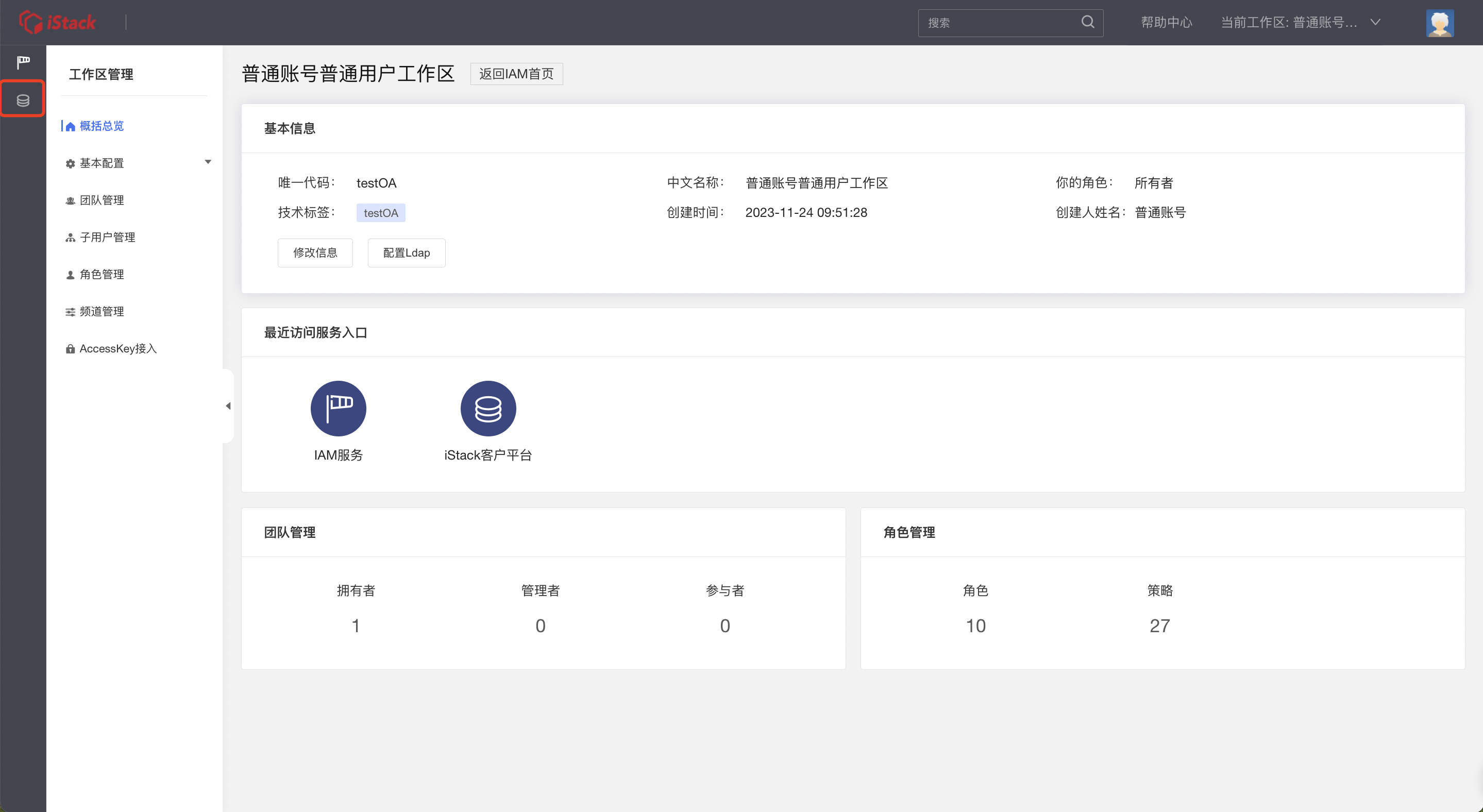The image size is (1483, 812).
Task: Open the 当前工作区 workspace dropdown
Action: tap(1301, 23)
